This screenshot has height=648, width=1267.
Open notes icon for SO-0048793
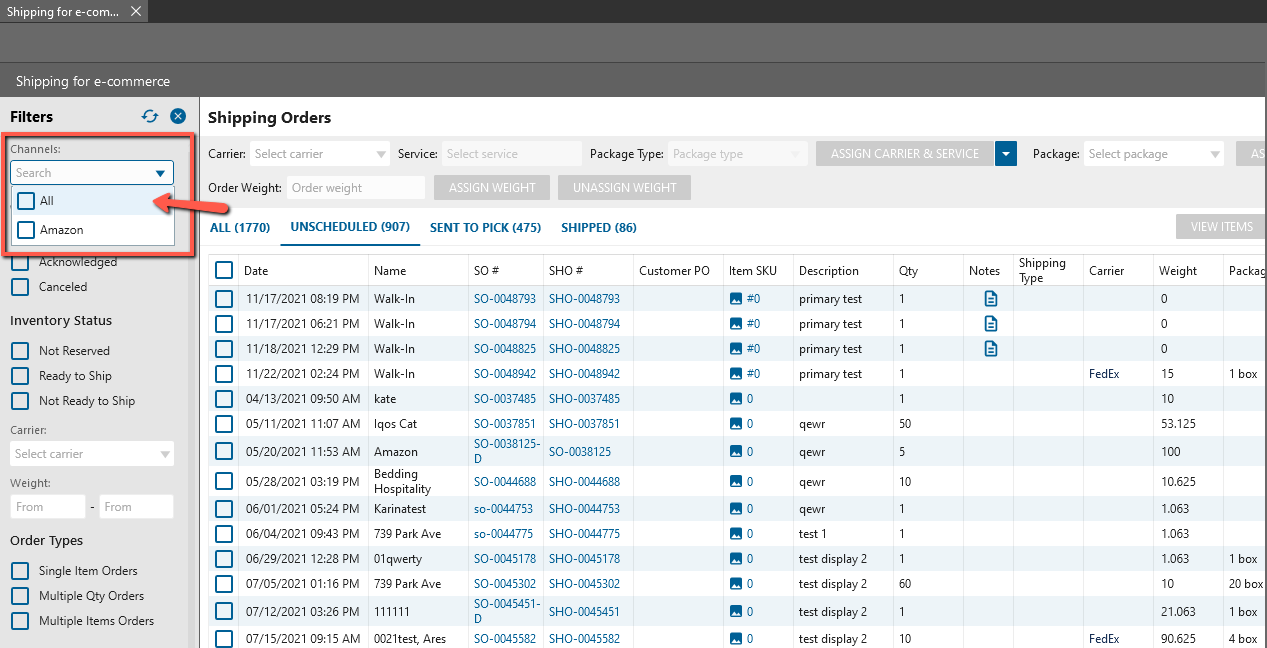990,298
